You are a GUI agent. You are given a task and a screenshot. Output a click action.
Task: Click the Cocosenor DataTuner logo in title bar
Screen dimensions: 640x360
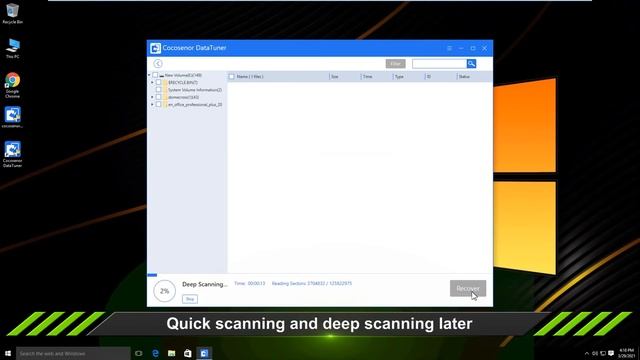[x=155, y=48]
